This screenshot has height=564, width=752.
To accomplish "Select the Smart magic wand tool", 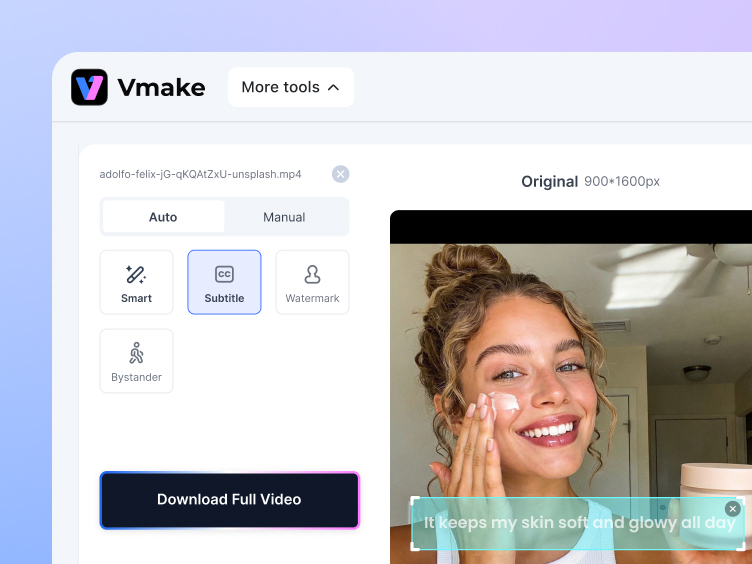I will pos(137,282).
